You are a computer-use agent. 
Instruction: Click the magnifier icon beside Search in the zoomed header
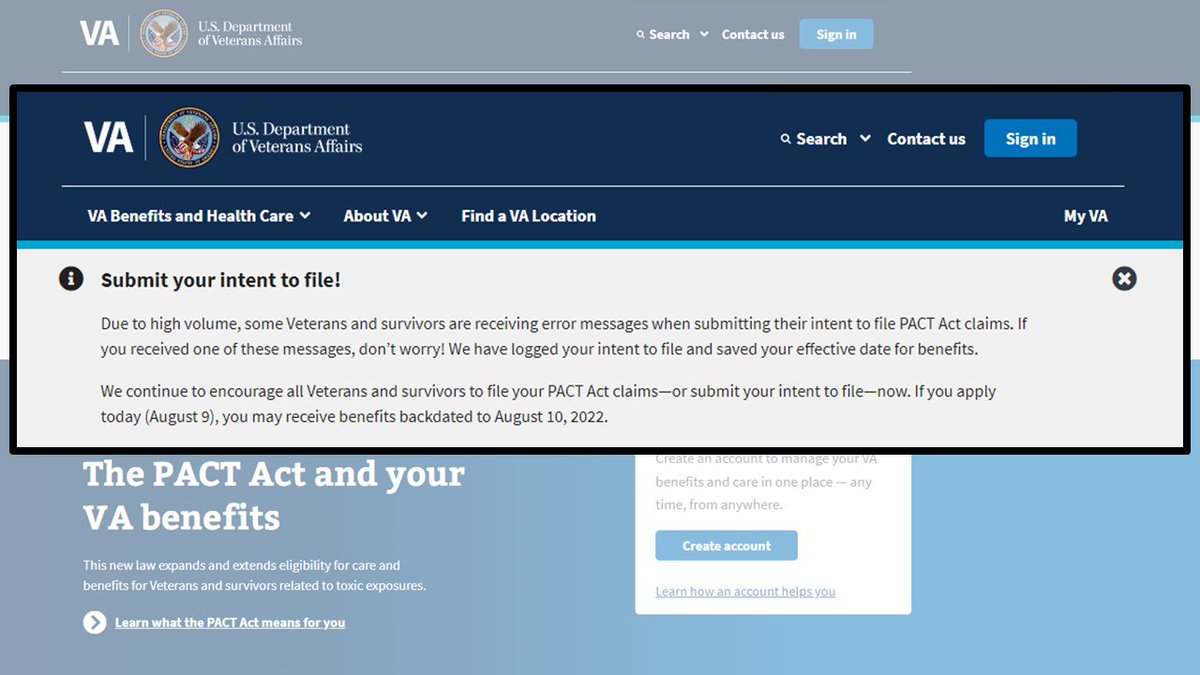click(786, 139)
